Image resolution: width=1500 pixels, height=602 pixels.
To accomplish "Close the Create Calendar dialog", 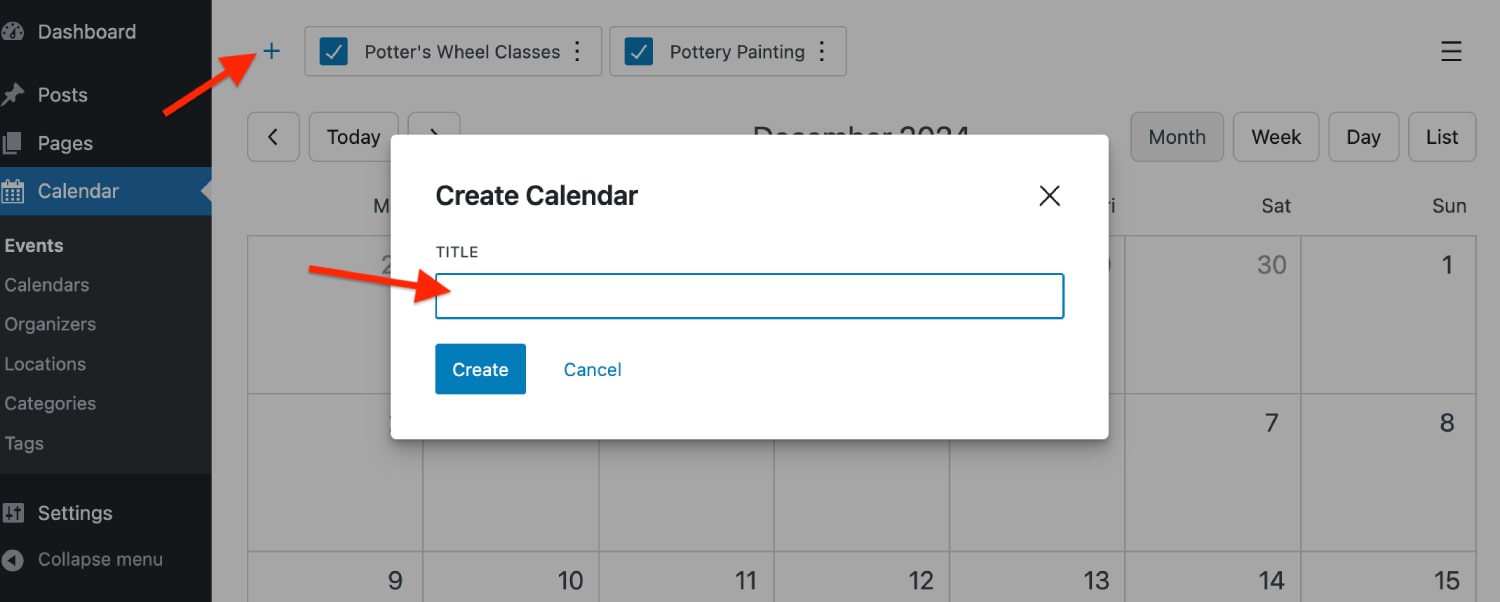I will (1049, 195).
